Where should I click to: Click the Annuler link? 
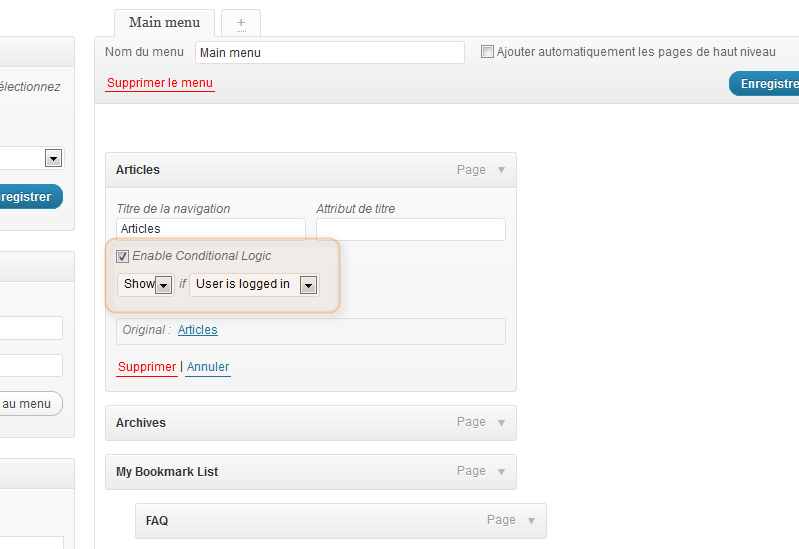(x=208, y=367)
